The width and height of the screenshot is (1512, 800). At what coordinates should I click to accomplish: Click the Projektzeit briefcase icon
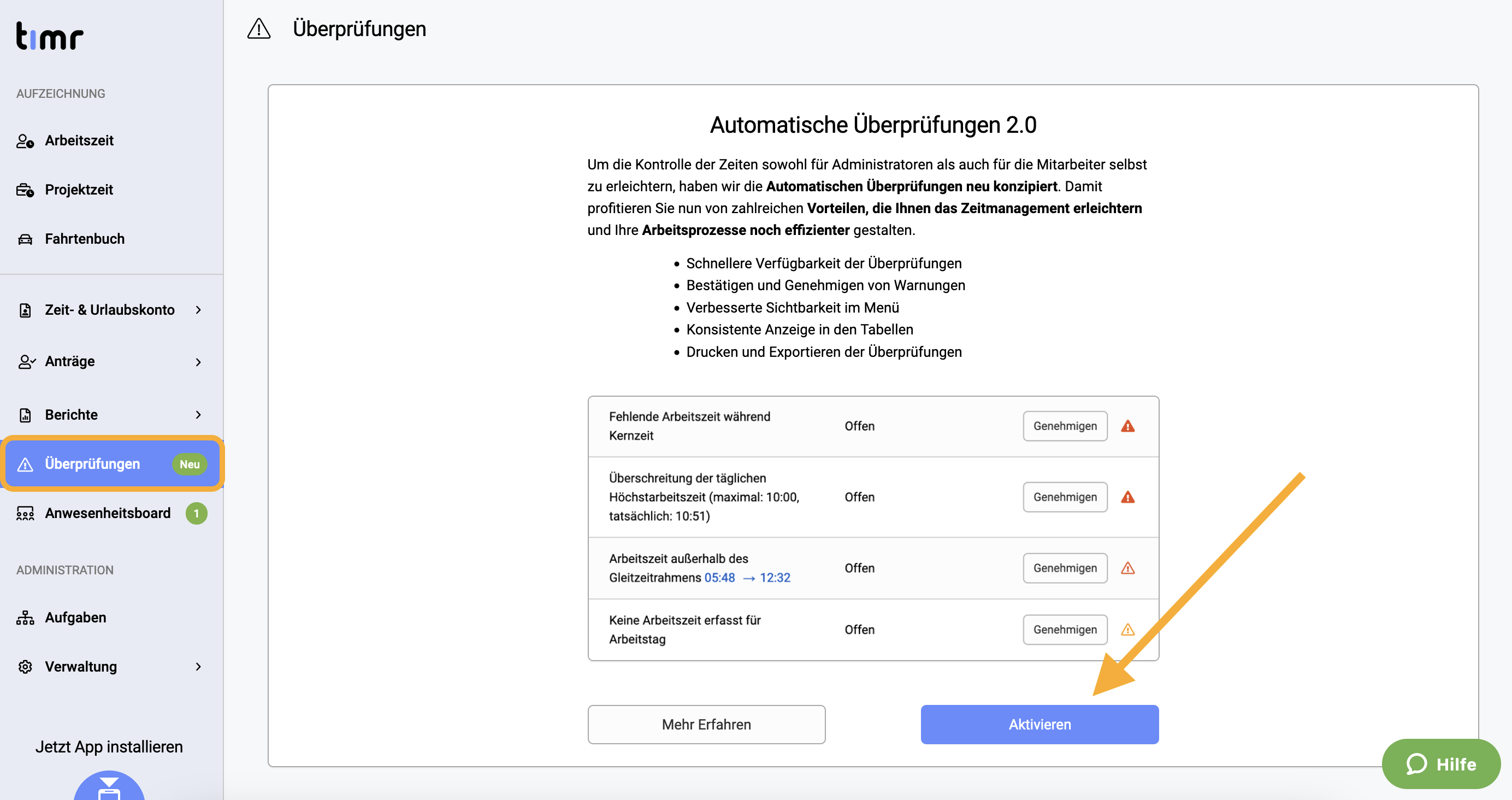pos(25,190)
